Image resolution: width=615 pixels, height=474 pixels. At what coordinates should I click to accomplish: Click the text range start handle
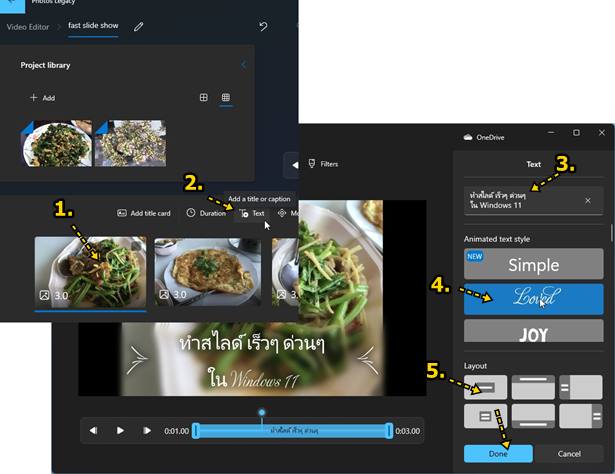[x=195, y=430]
